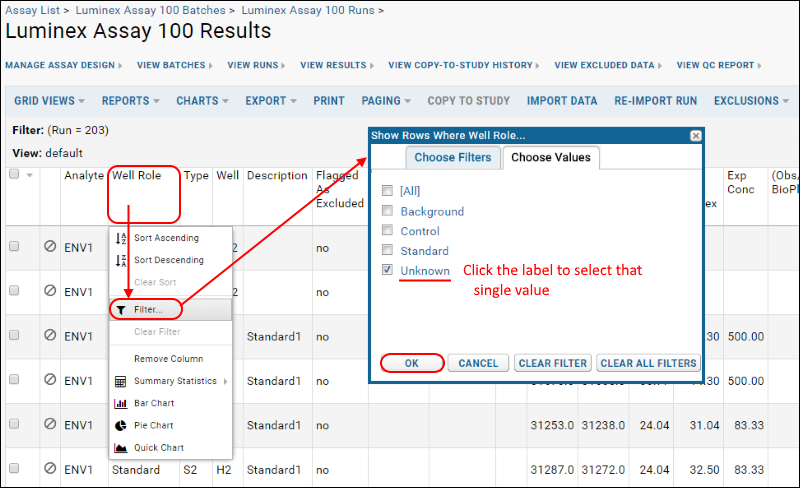Check the [All] values checkbox
Image resolution: width=800 pixels, height=488 pixels.
coord(387,190)
